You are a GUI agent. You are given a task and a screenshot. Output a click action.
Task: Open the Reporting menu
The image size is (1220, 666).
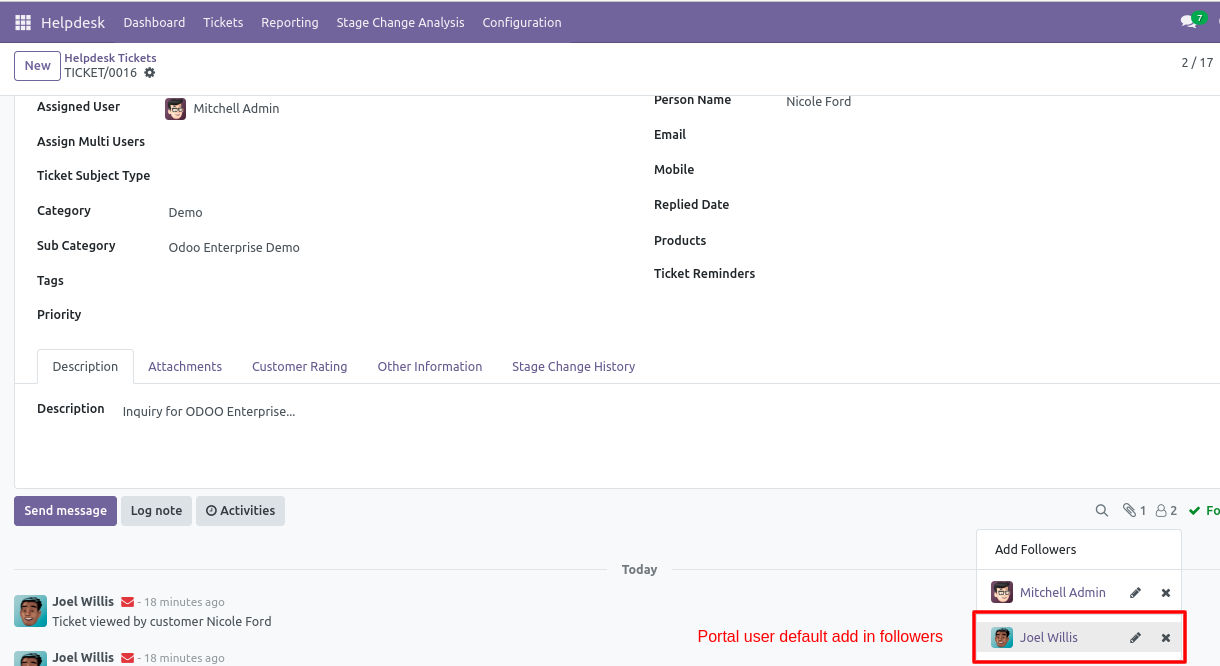(290, 22)
